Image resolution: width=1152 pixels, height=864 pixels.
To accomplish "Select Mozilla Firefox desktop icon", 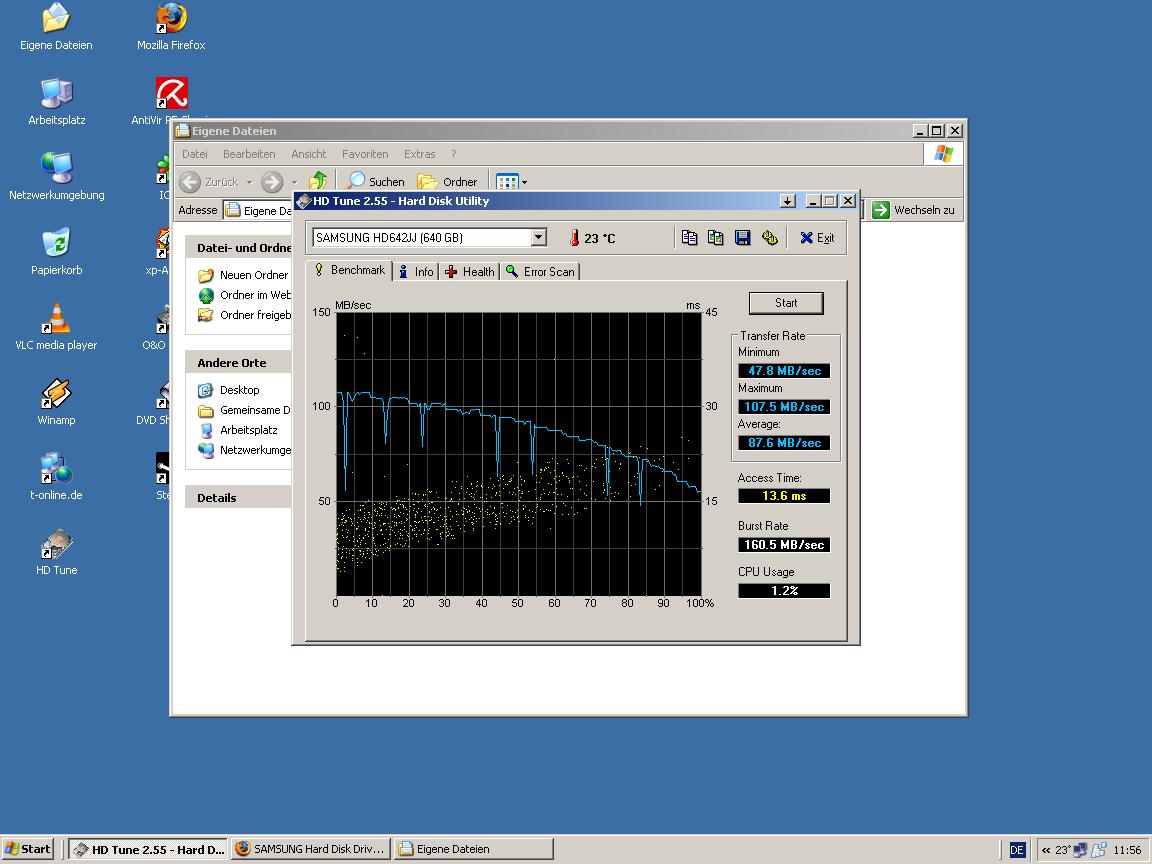I will (x=171, y=27).
